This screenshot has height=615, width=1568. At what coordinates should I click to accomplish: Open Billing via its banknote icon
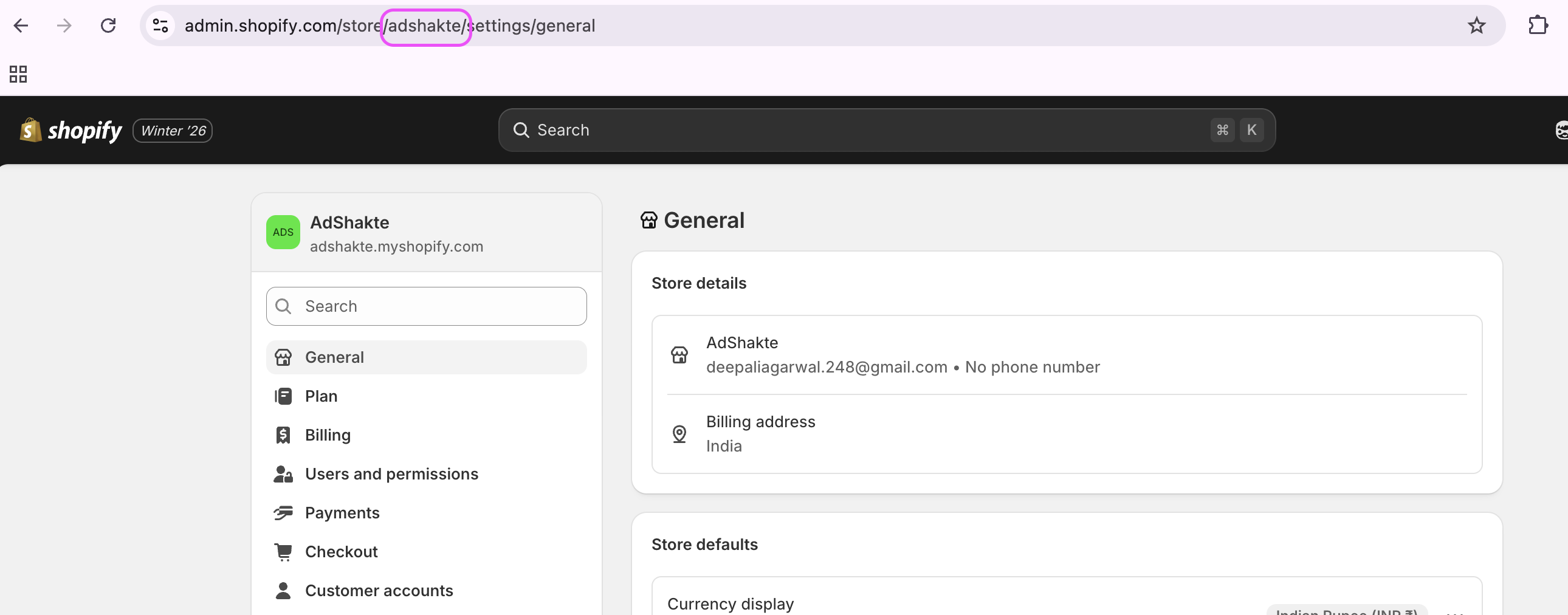coord(283,435)
